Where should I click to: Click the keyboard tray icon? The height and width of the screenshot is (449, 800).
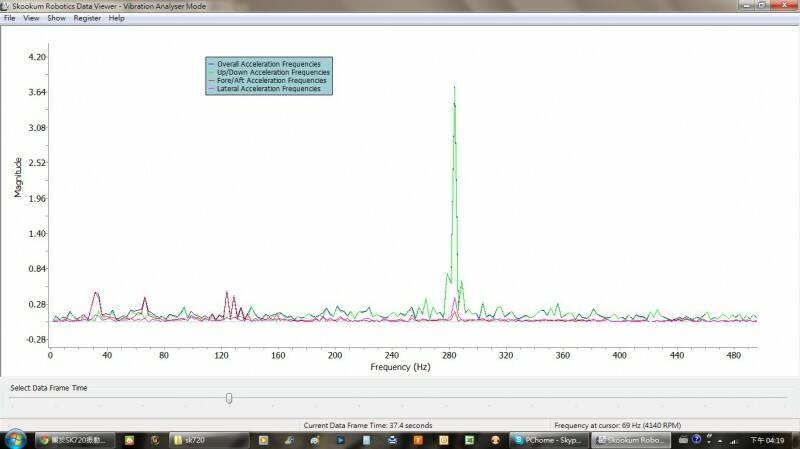(x=683, y=440)
